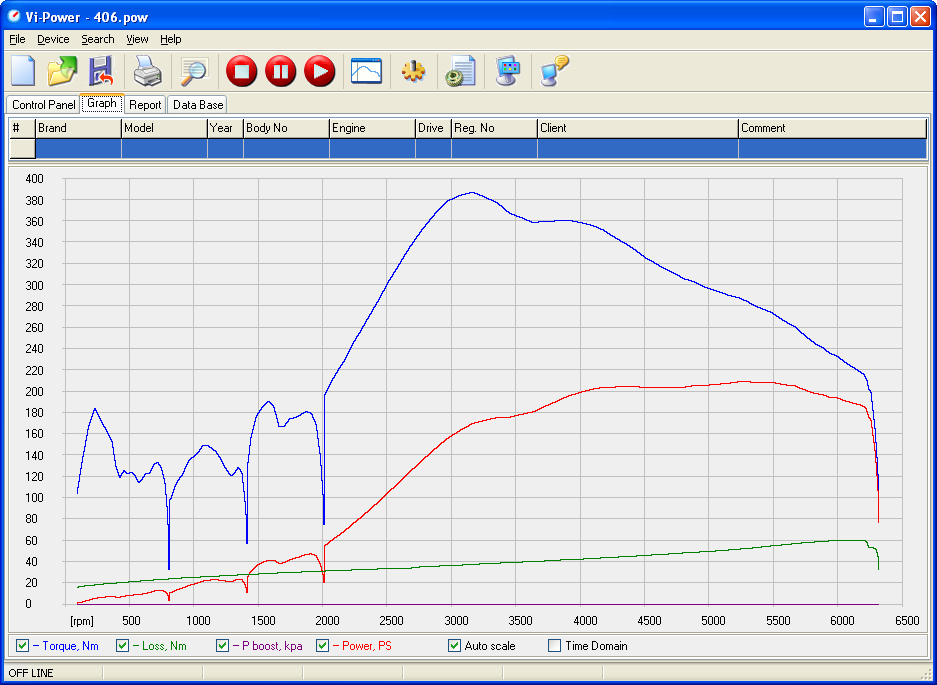Screen dimensions: 937x685
Task: Disable the Auto scale checkbox
Action: tap(455, 646)
